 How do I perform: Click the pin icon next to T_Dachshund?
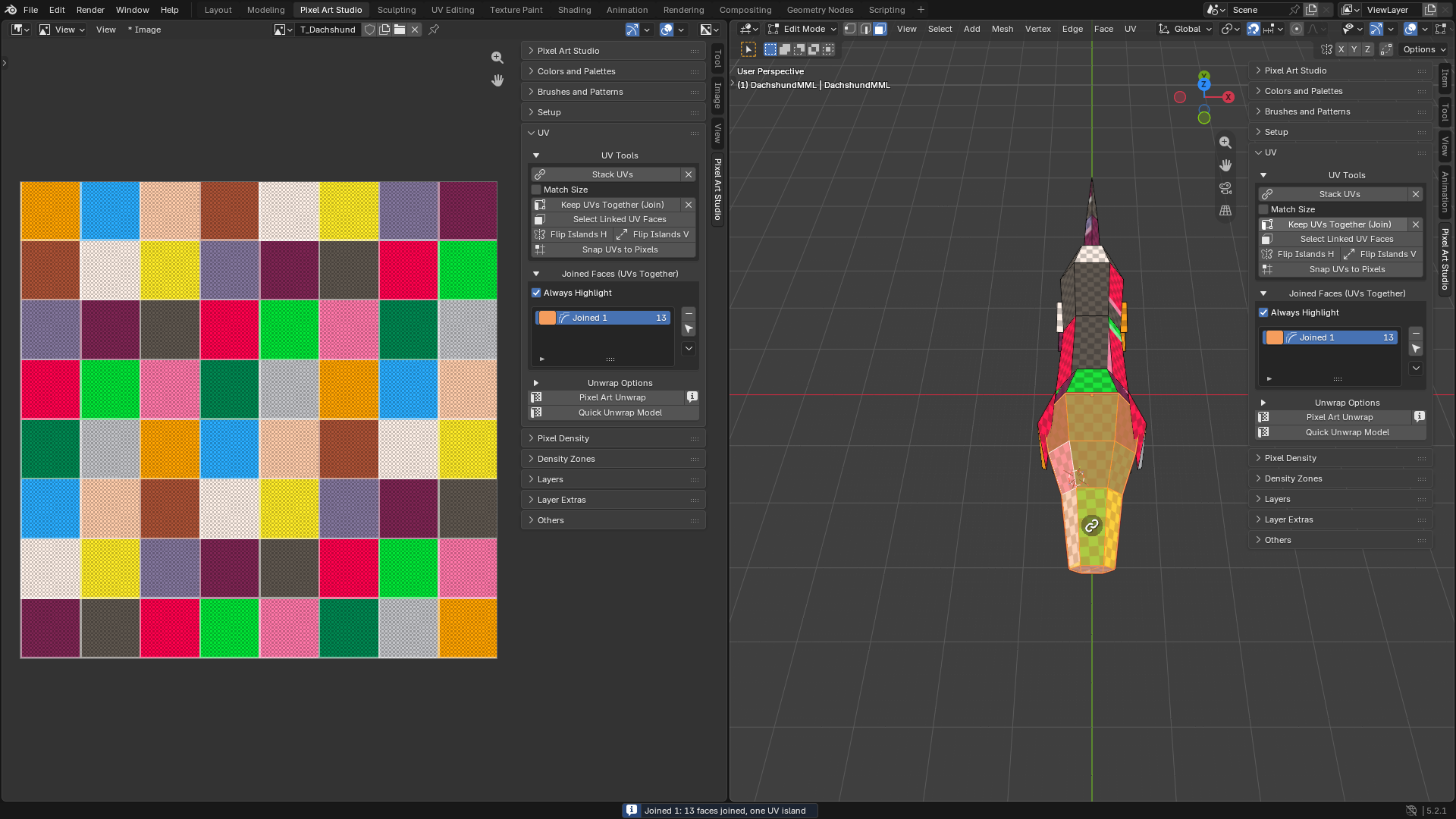(x=434, y=30)
